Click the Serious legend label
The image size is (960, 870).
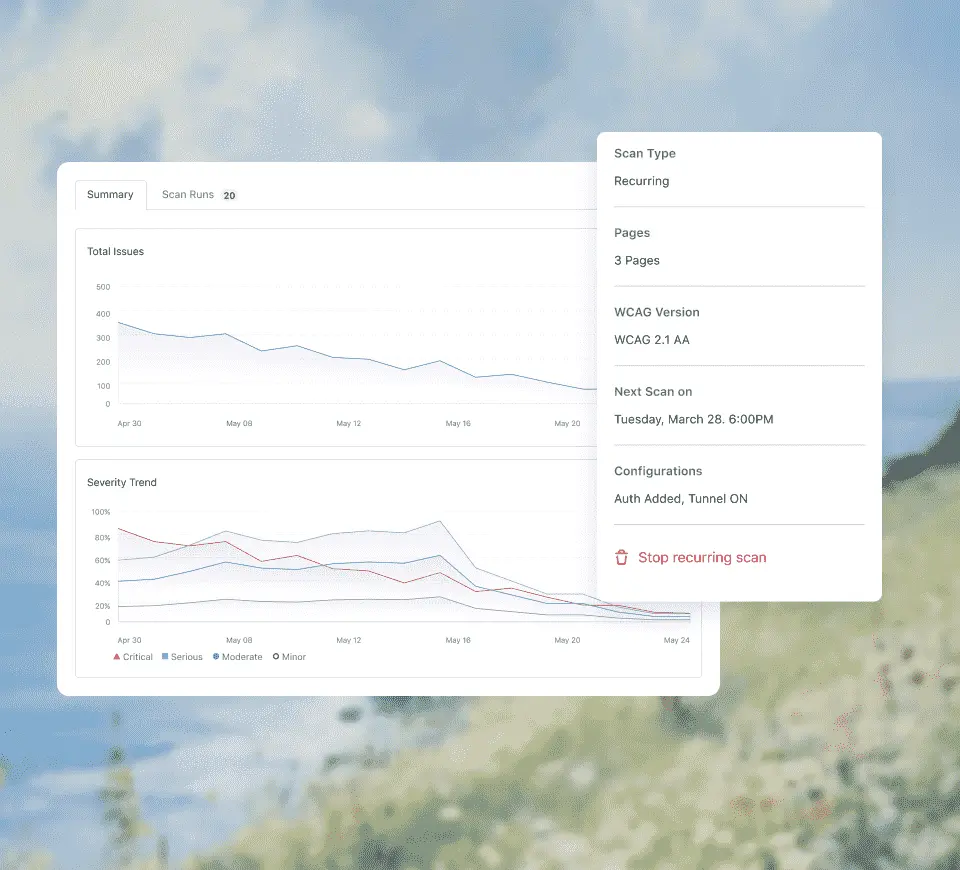point(187,657)
